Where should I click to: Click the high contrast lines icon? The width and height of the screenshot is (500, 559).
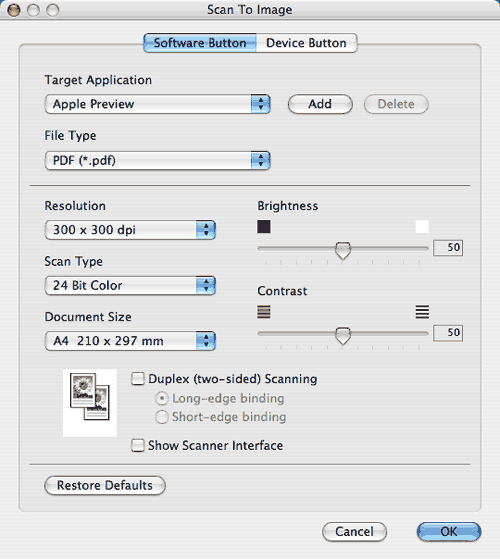point(422,312)
